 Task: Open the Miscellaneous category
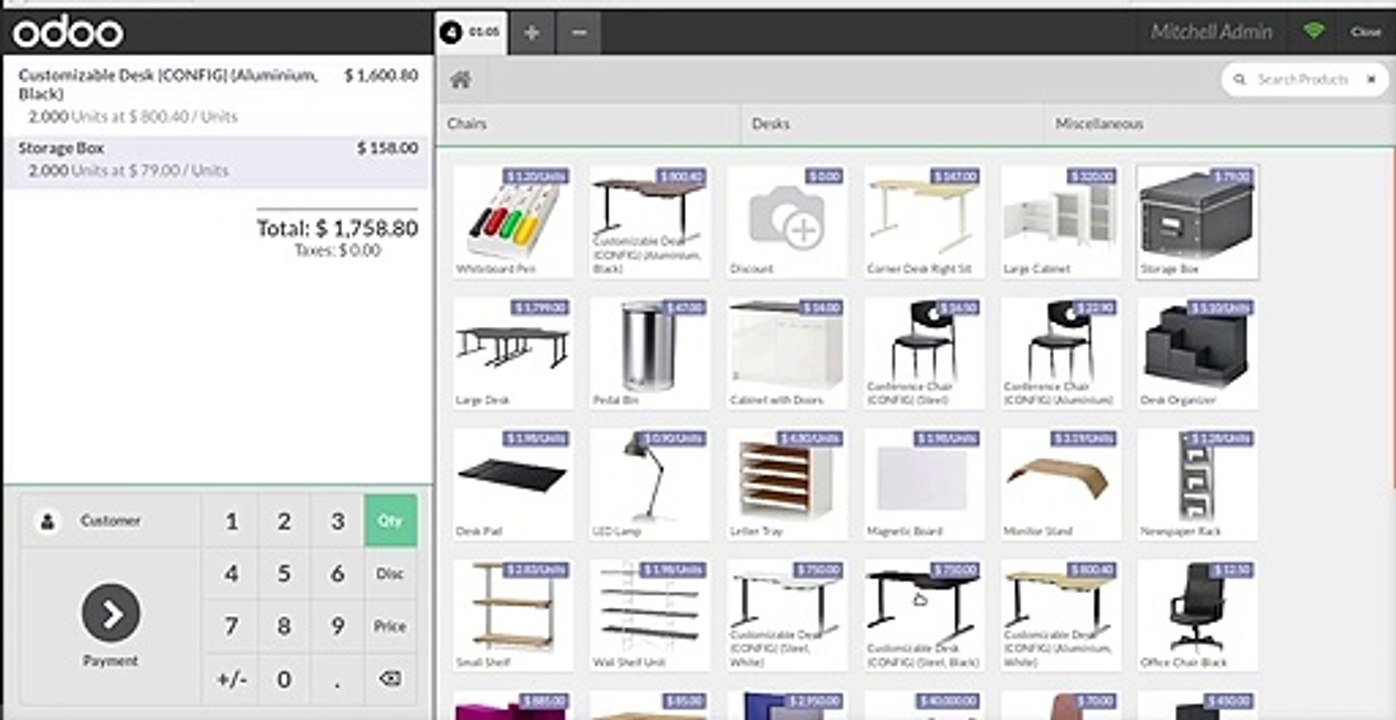[x=1219, y=124]
